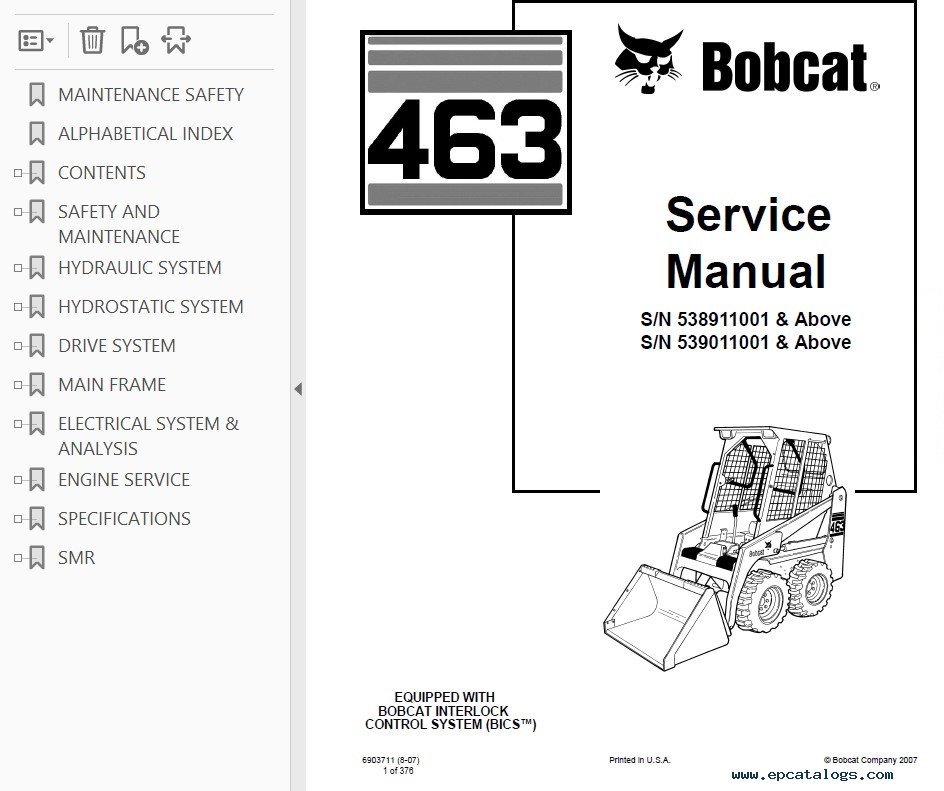Click bookmark icon beside SPECIFICATIONS

[37, 519]
